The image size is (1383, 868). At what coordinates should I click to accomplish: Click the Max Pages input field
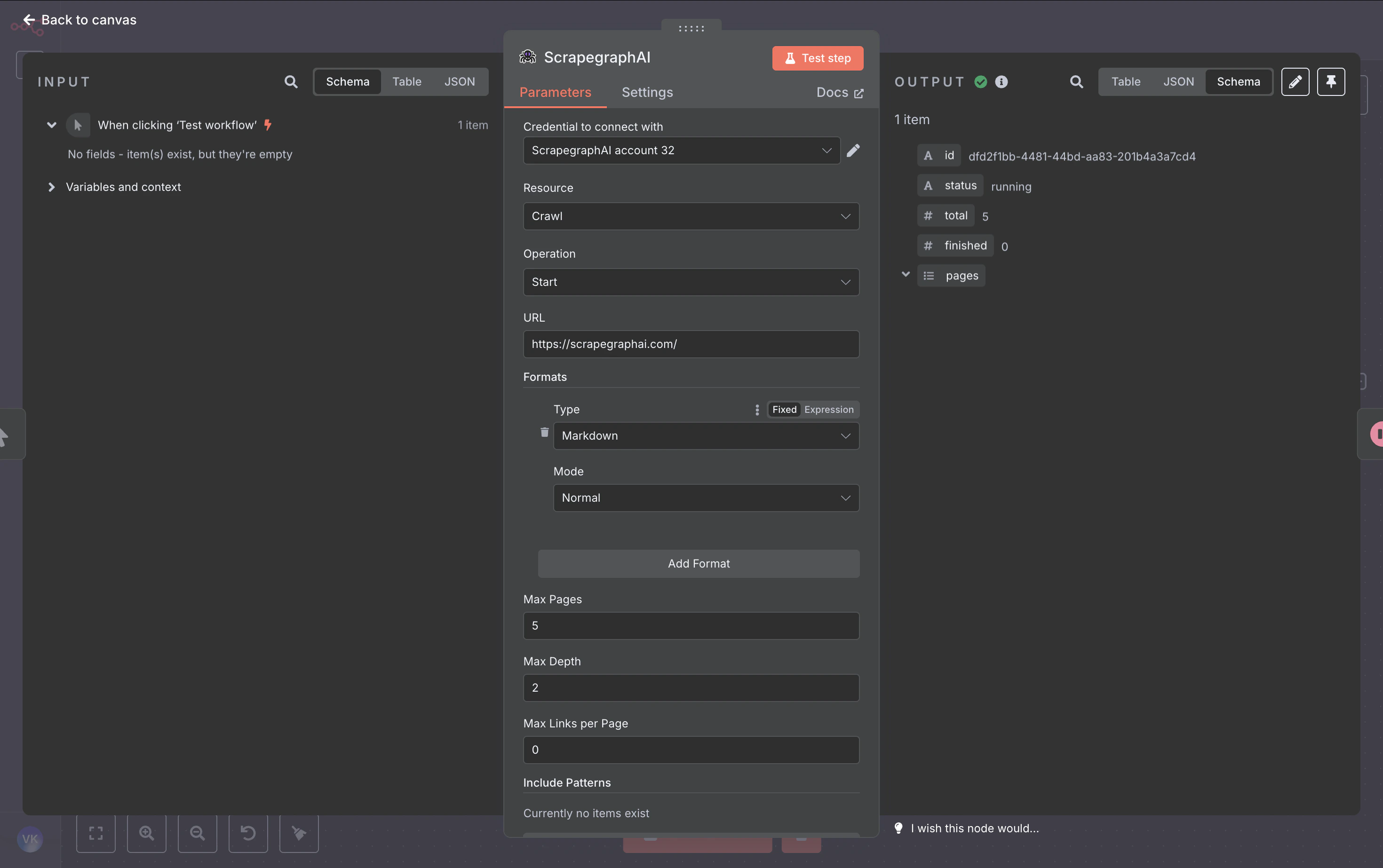691,626
